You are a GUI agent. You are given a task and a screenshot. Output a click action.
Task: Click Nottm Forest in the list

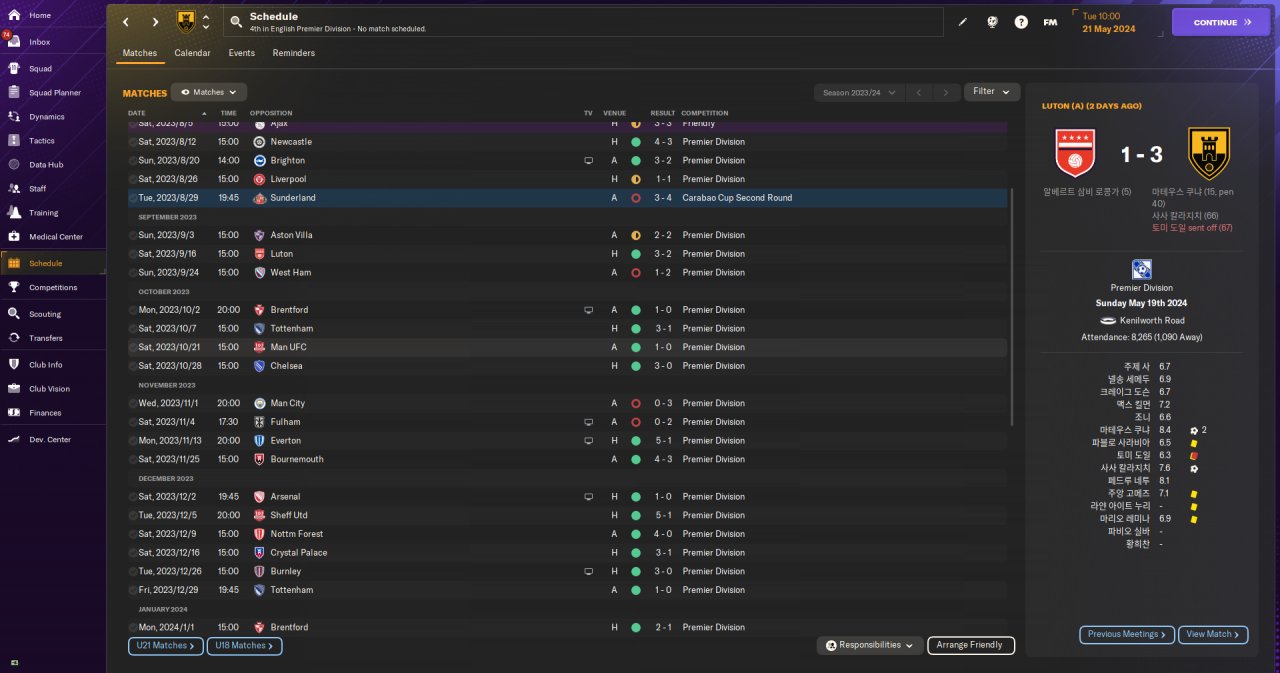(x=296, y=535)
